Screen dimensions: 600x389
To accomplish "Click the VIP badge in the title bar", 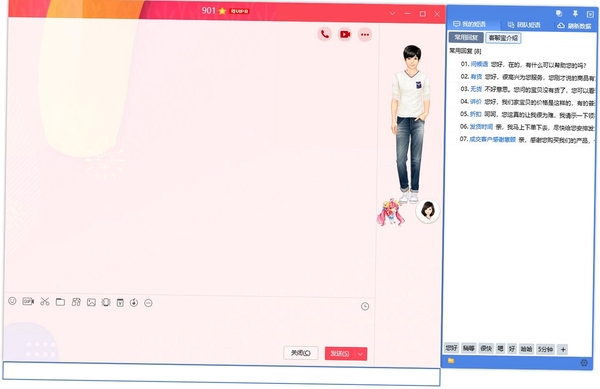I will coord(239,11).
